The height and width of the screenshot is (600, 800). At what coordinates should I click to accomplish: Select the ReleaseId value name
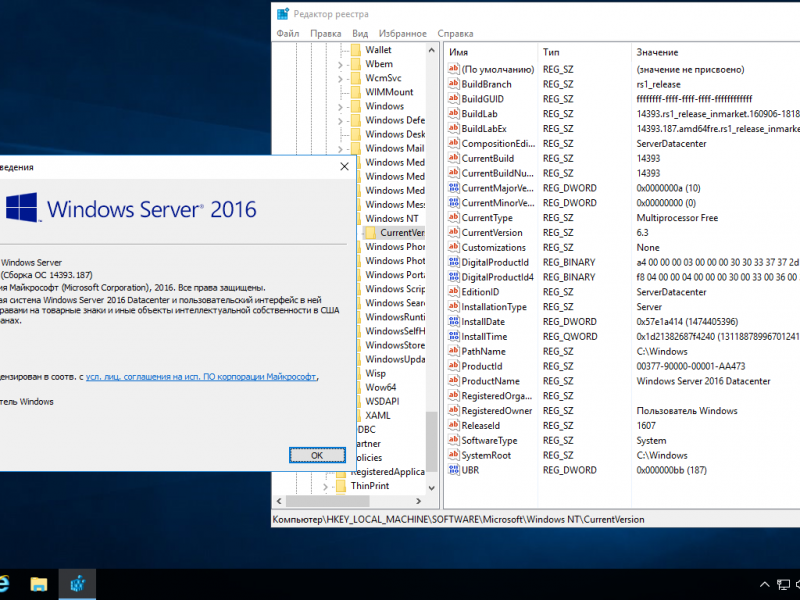(x=481, y=426)
